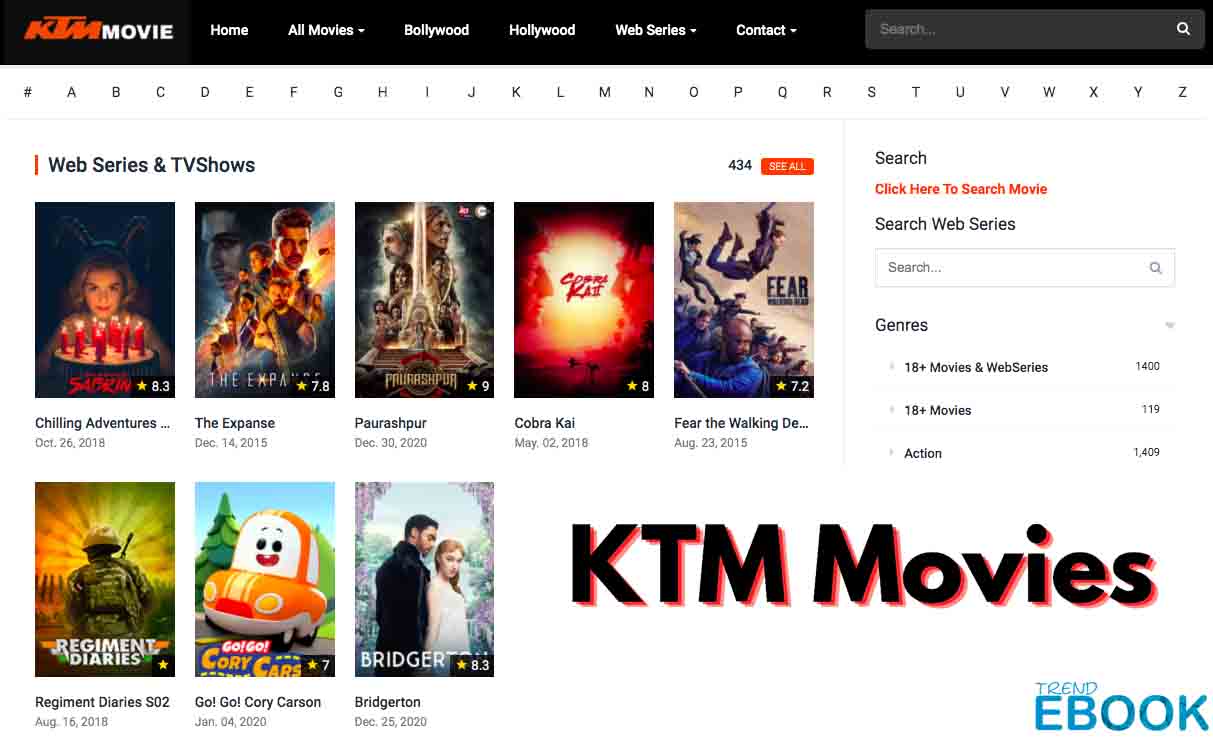Open The Expanse poster
Image resolution: width=1213 pixels, height=739 pixels.
[265, 300]
